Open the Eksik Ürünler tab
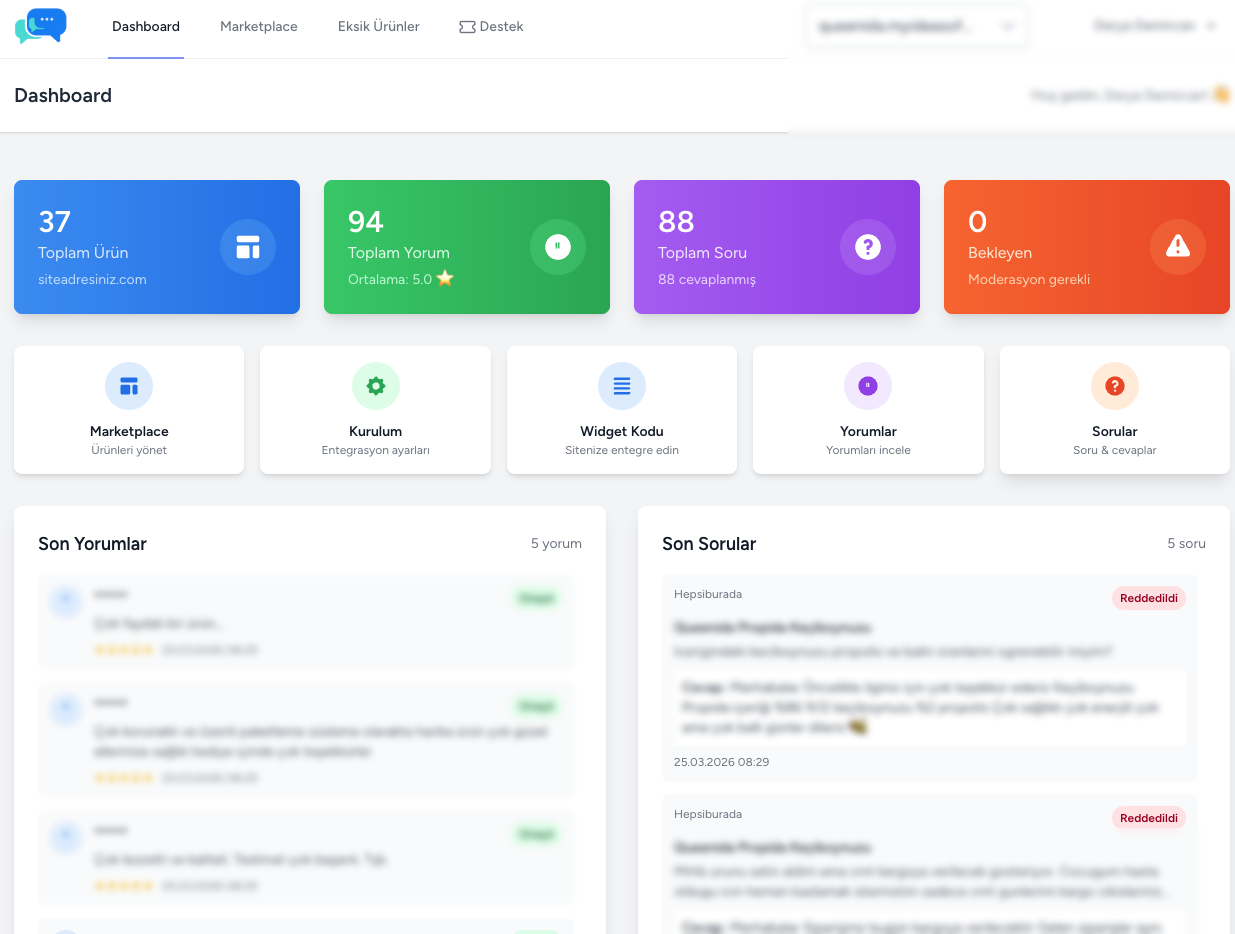Screen dimensions: 1235x934 (378, 27)
